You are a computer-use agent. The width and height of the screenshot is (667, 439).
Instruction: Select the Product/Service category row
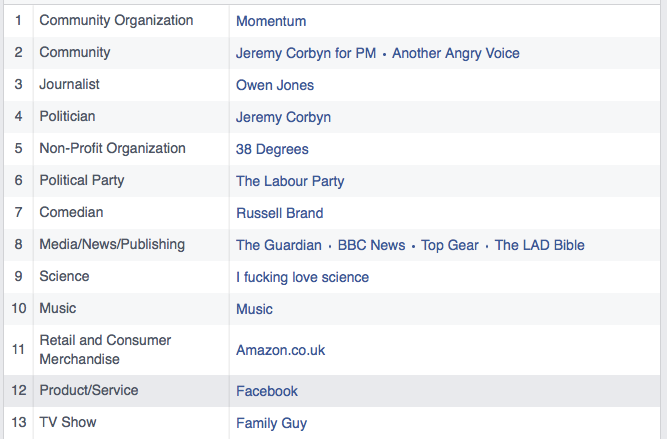click(332, 391)
